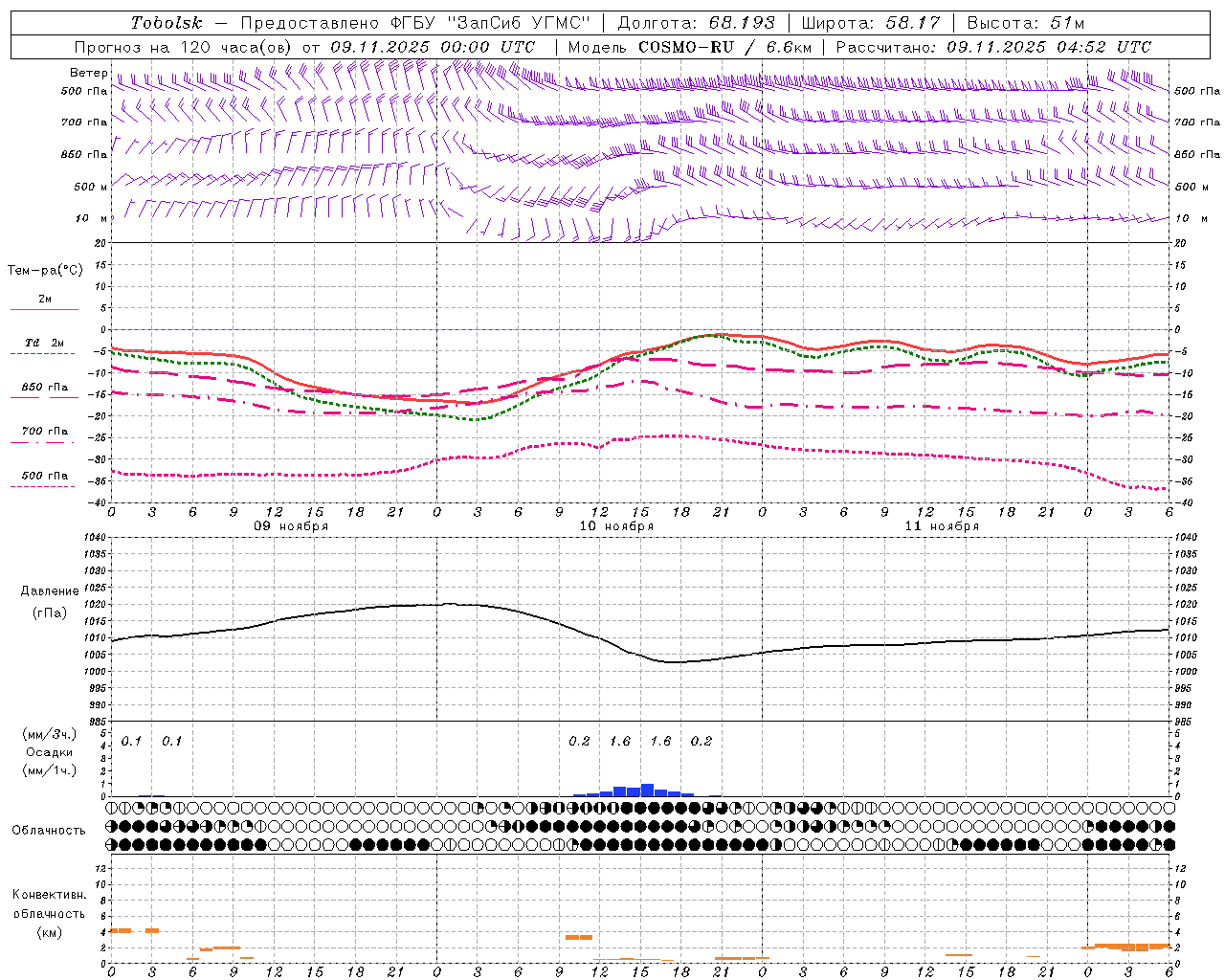
Task: Click the "Конвективн." panel label
Action: 49,895
